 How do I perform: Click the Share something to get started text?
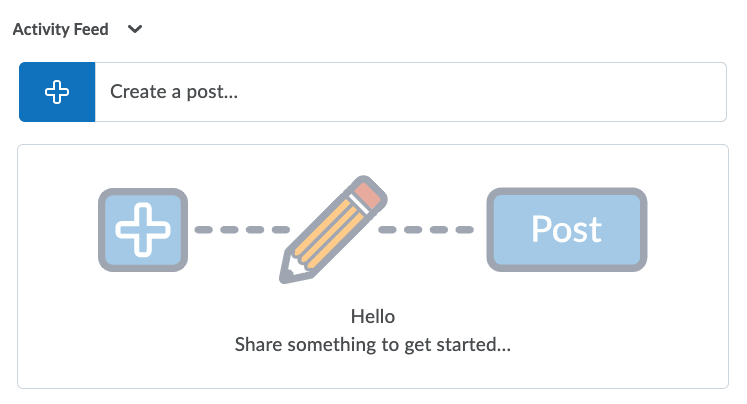tap(373, 345)
